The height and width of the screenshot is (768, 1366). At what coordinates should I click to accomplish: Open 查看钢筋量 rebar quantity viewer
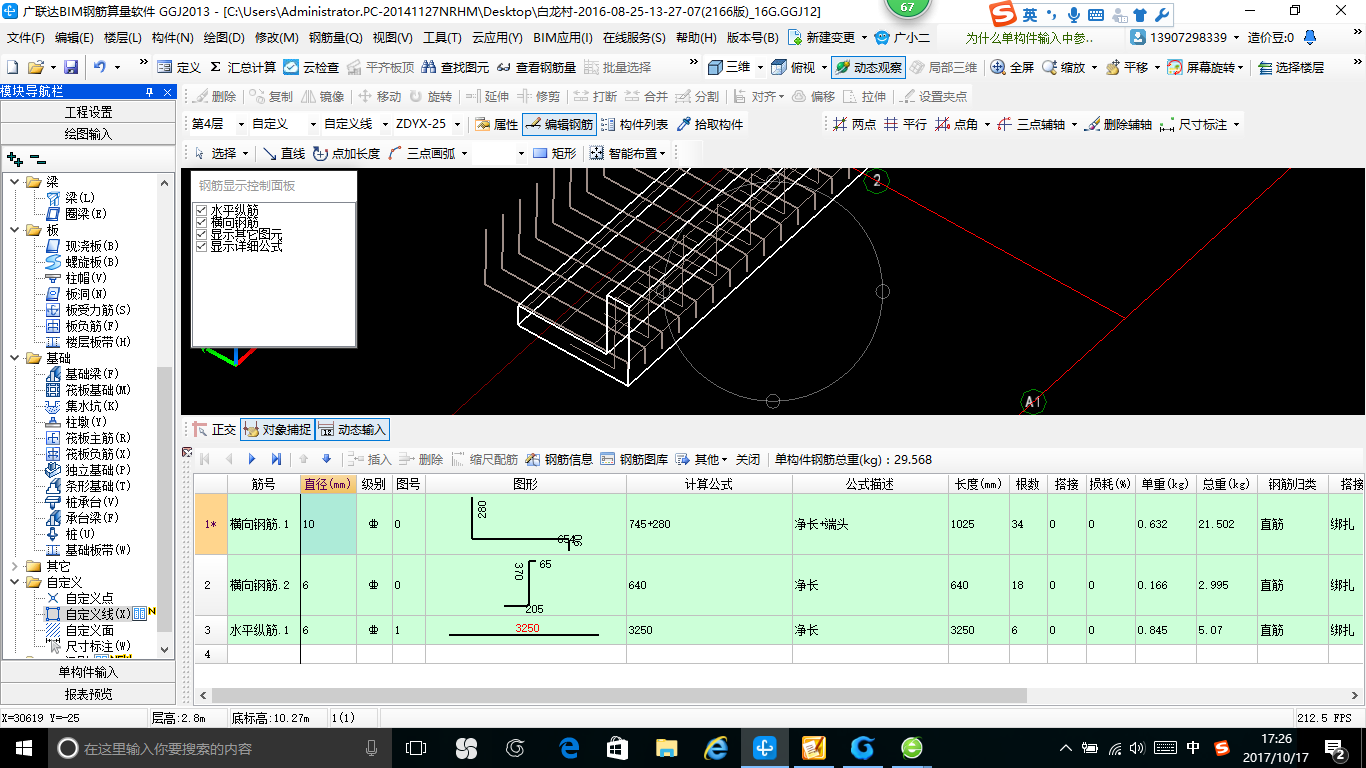click(x=536, y=67)
